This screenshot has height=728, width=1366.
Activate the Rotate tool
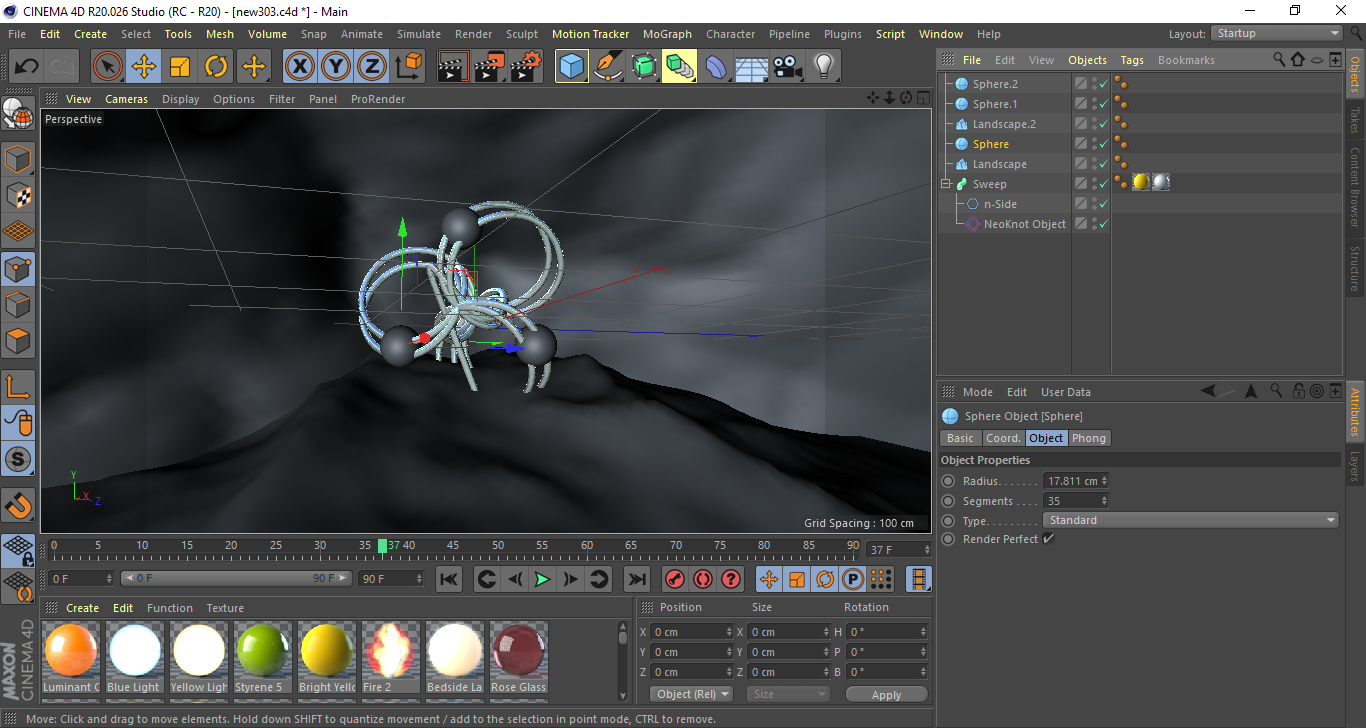coord(216,67)
